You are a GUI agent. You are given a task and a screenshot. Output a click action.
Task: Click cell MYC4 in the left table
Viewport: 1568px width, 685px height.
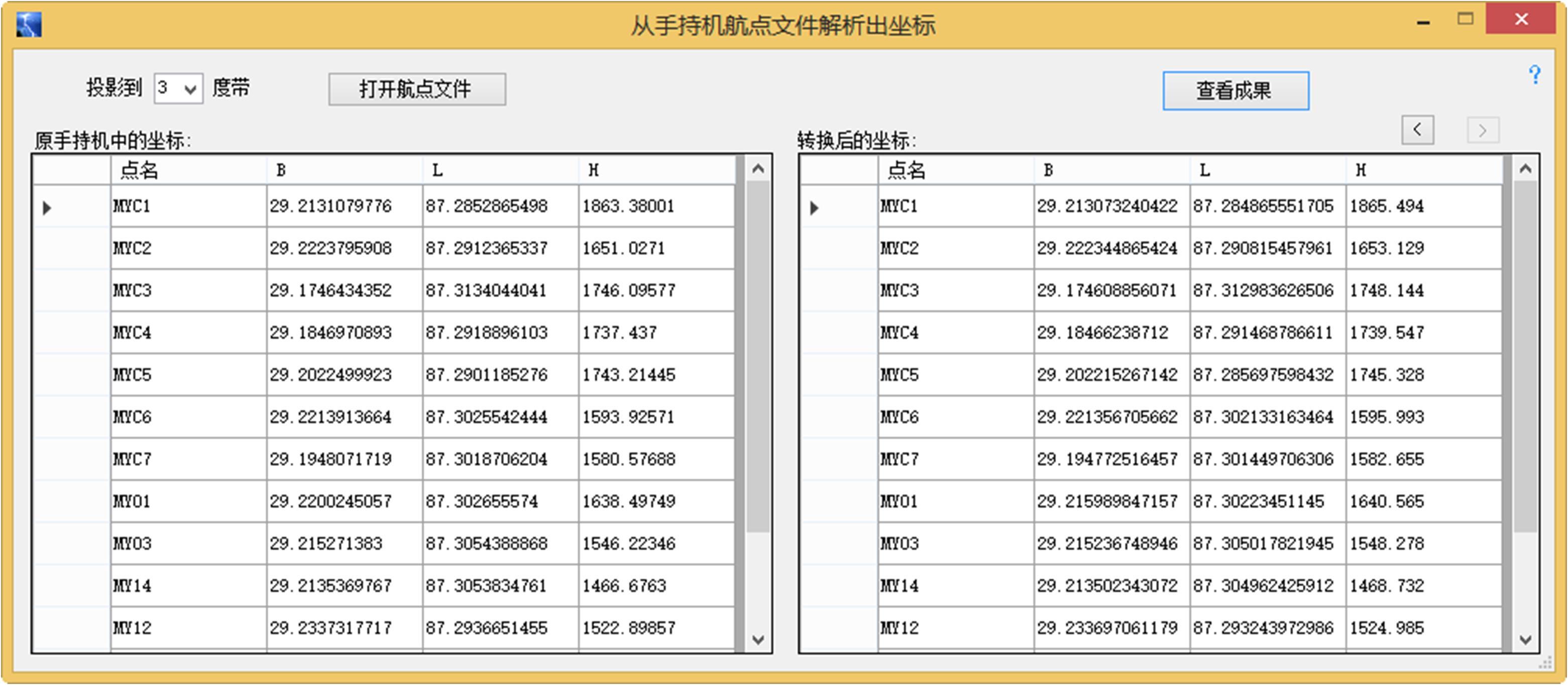189,333
